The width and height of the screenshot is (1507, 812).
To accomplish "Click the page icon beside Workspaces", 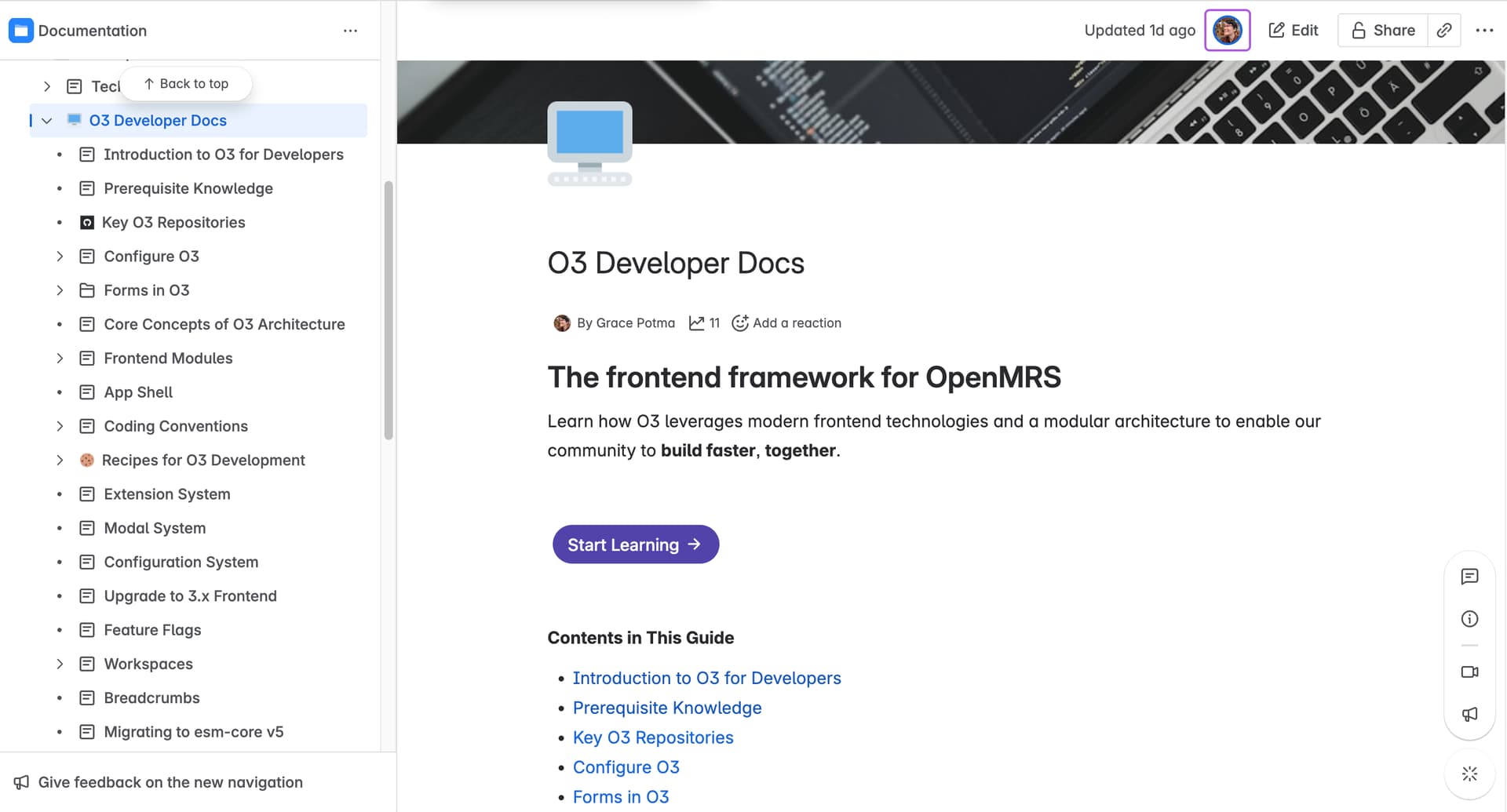I will 87,664.
